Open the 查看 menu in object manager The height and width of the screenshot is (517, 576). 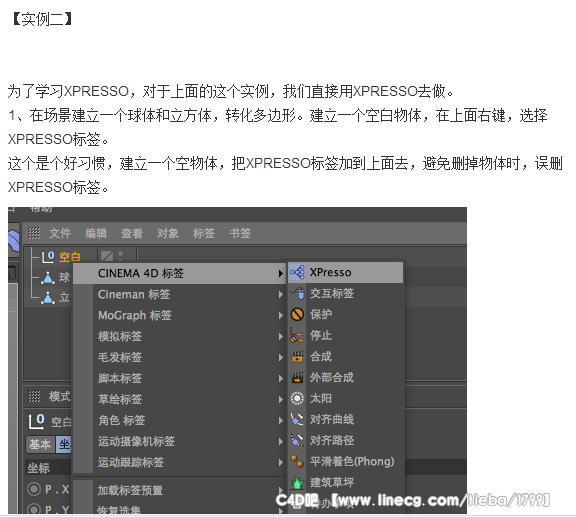point(132,233)
